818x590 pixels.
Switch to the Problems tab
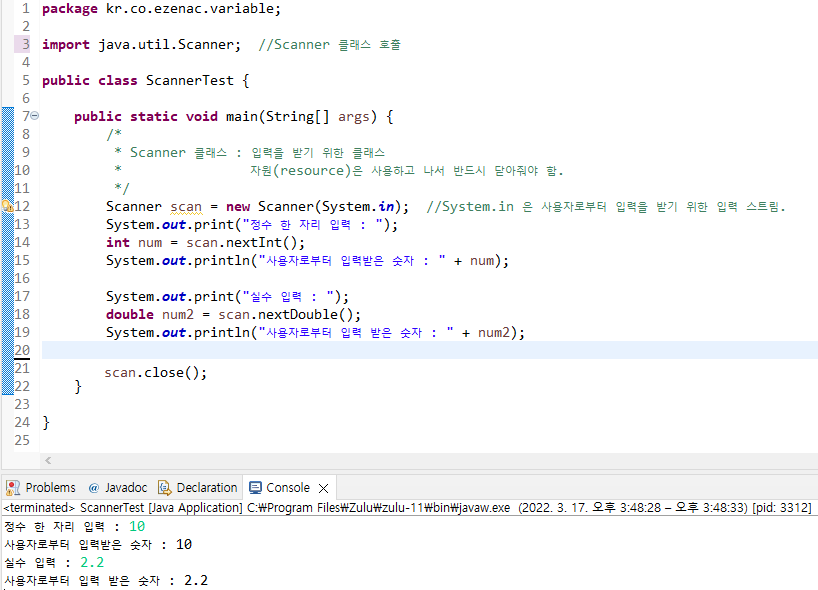click(41, 488)
